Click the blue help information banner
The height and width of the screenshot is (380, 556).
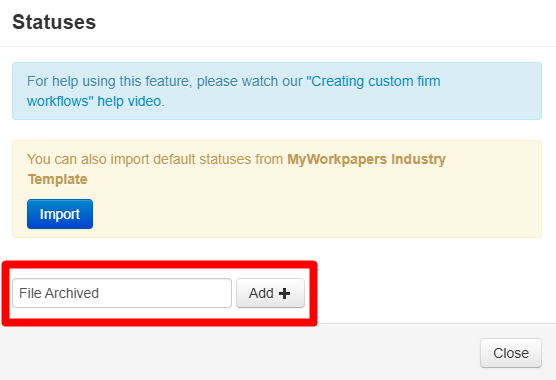click(277, 91)
